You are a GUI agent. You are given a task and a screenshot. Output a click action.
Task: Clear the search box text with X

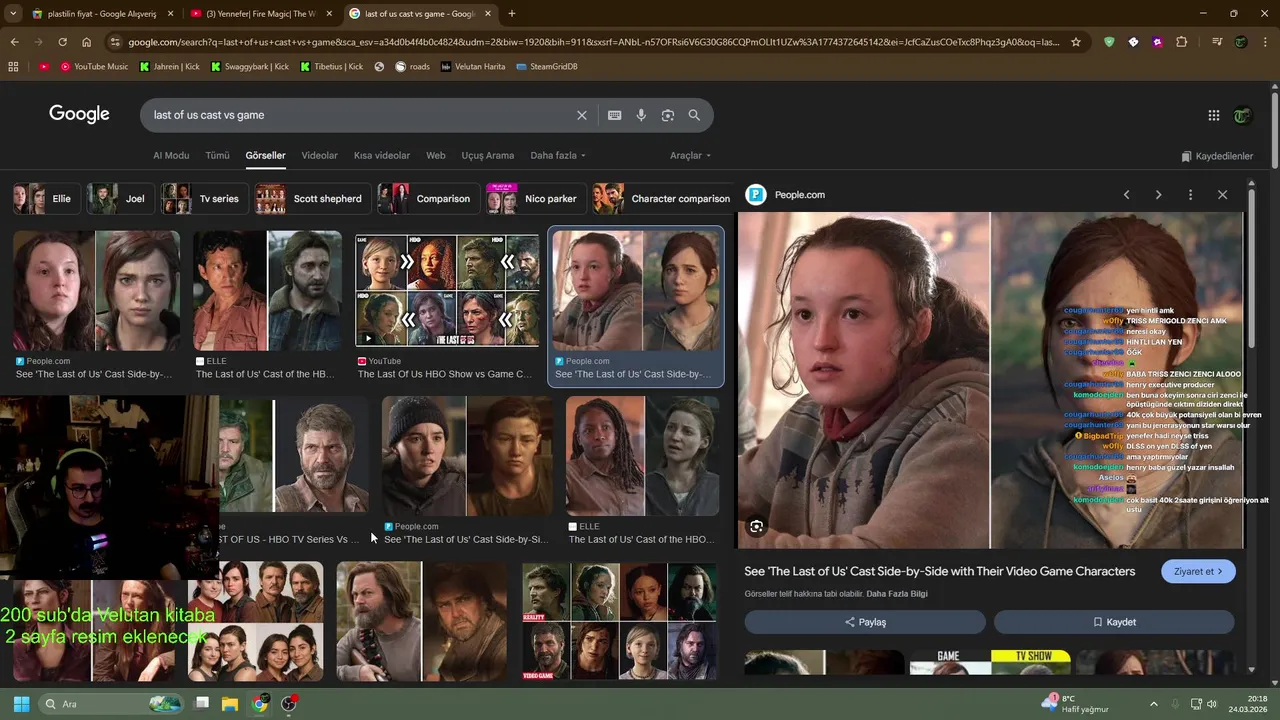(581, 115)
